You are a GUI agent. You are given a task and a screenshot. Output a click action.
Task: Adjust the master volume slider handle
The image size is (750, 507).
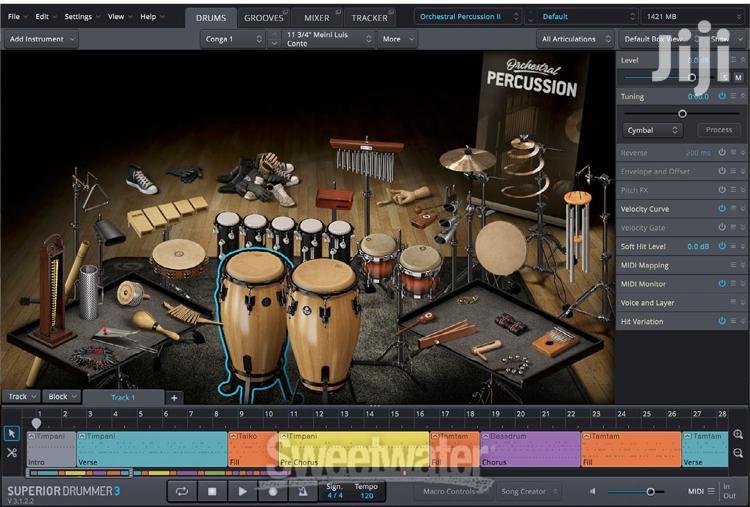[651, 491]
